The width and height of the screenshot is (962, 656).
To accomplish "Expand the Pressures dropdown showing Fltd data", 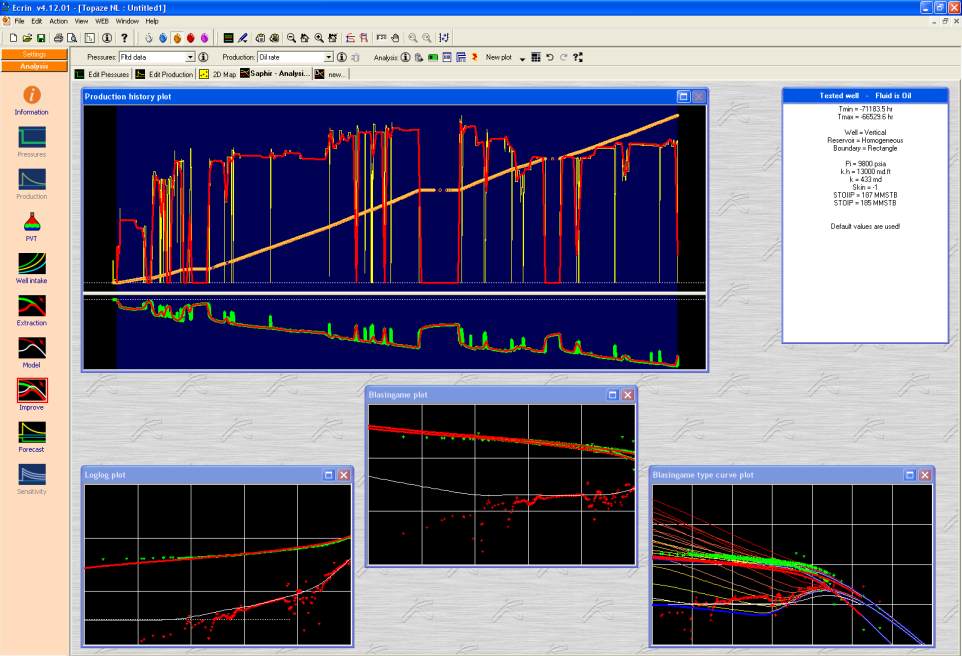I will pyautogui.click(x=189, y=58).
